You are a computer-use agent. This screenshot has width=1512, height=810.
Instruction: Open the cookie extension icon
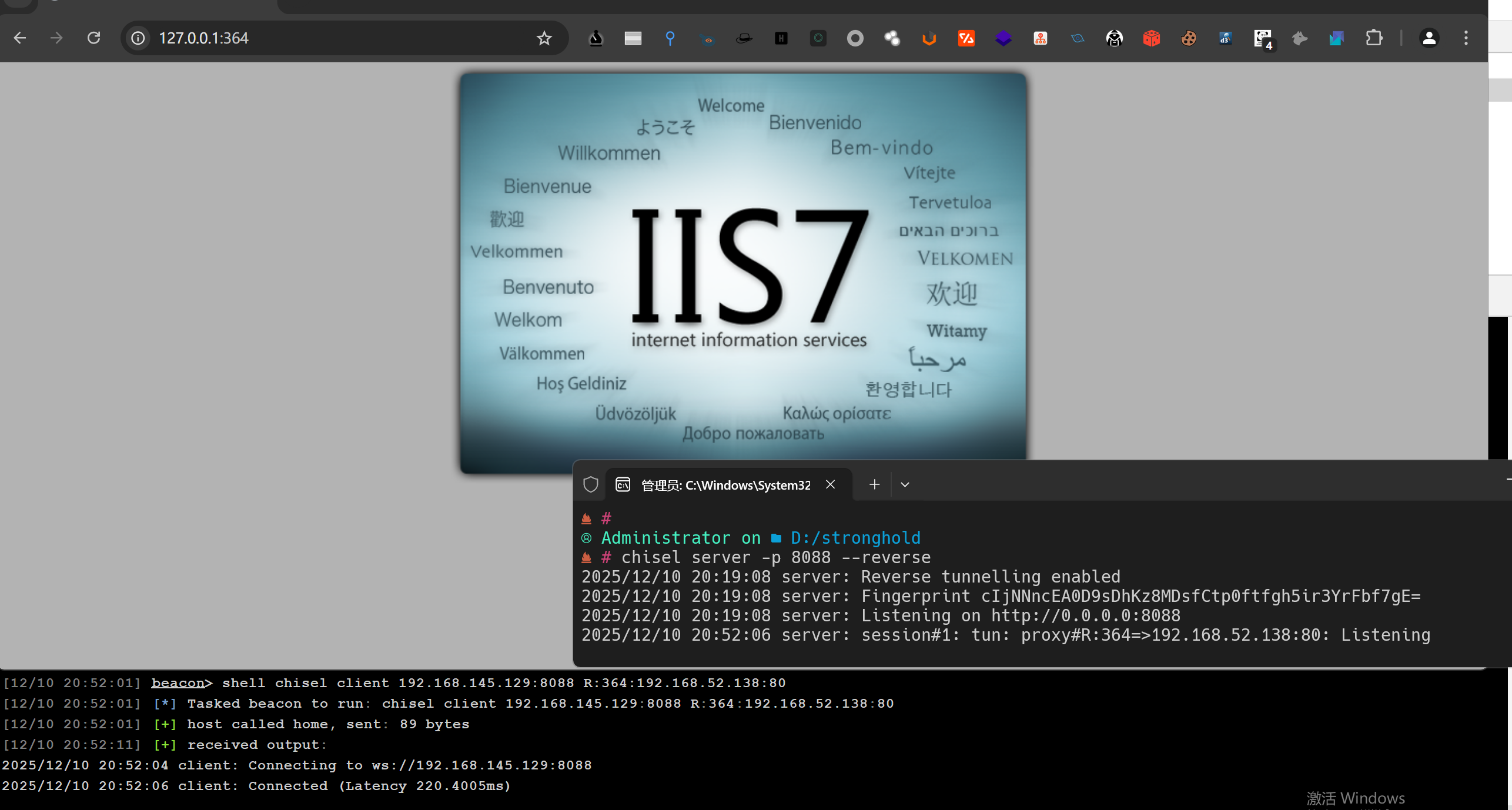click(1188, 38)
